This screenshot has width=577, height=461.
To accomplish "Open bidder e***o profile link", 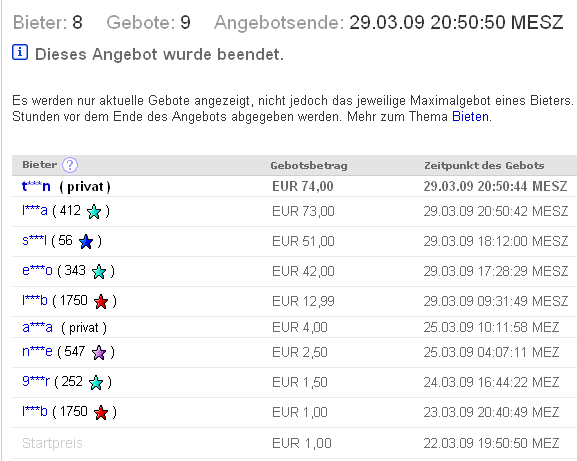I will click(x=37, y=271).
